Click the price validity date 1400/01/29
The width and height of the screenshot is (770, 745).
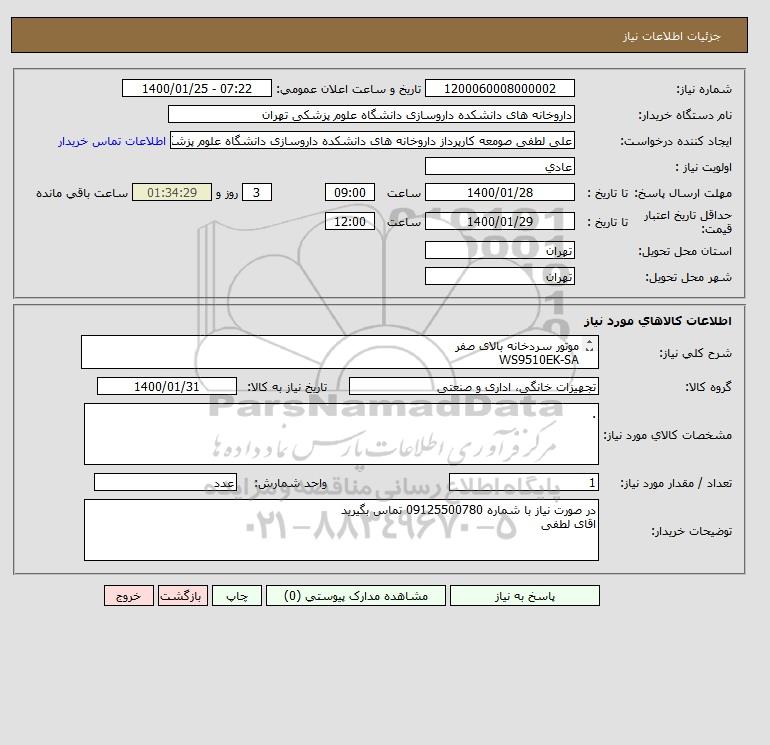click(499, 221)
